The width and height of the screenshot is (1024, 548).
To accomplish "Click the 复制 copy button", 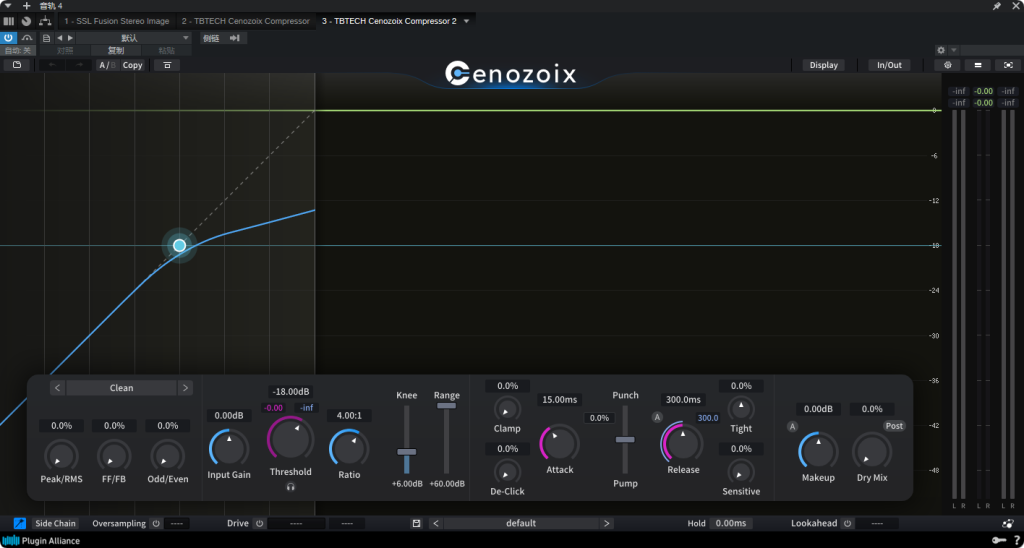I will [x=116, y=50].
